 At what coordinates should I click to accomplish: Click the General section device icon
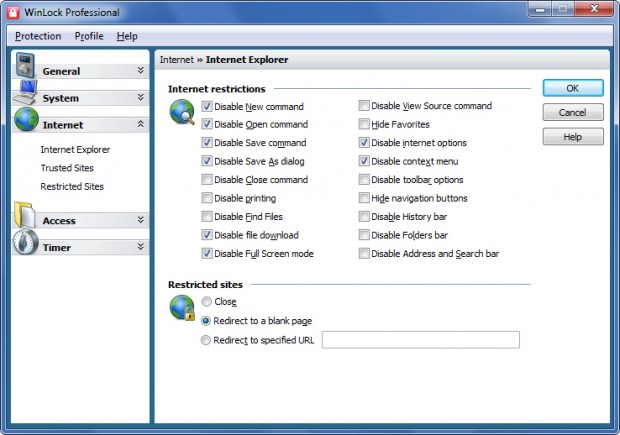(25, 65)
